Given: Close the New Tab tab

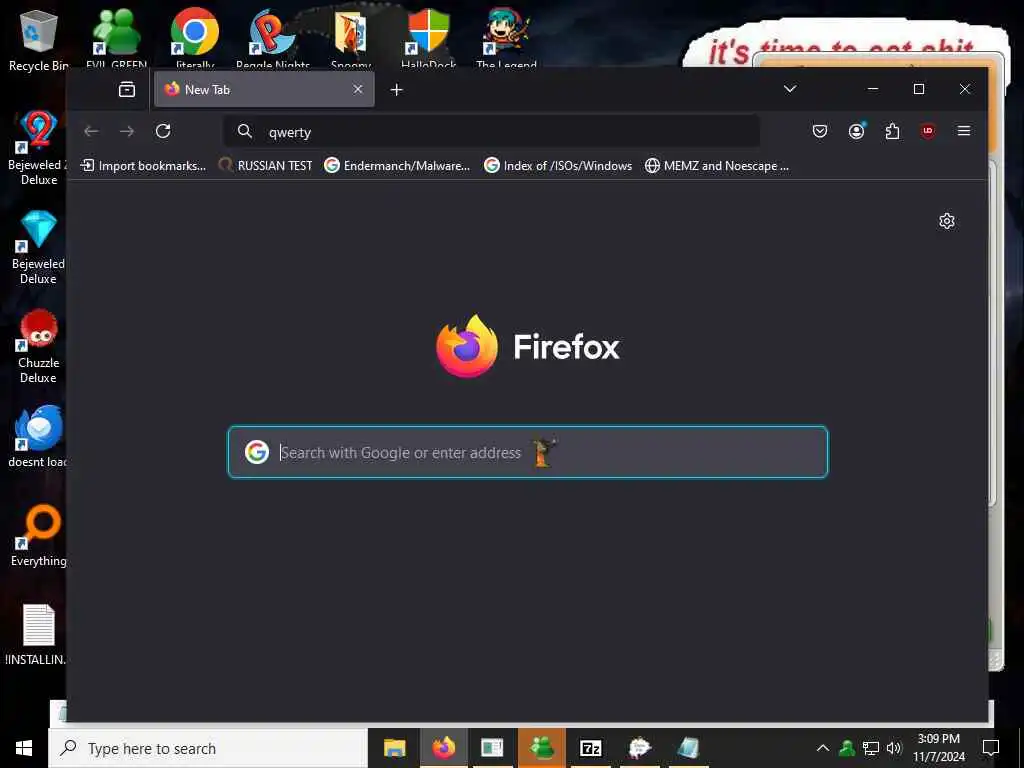Looking at the screenshot, I should (358, 89).
